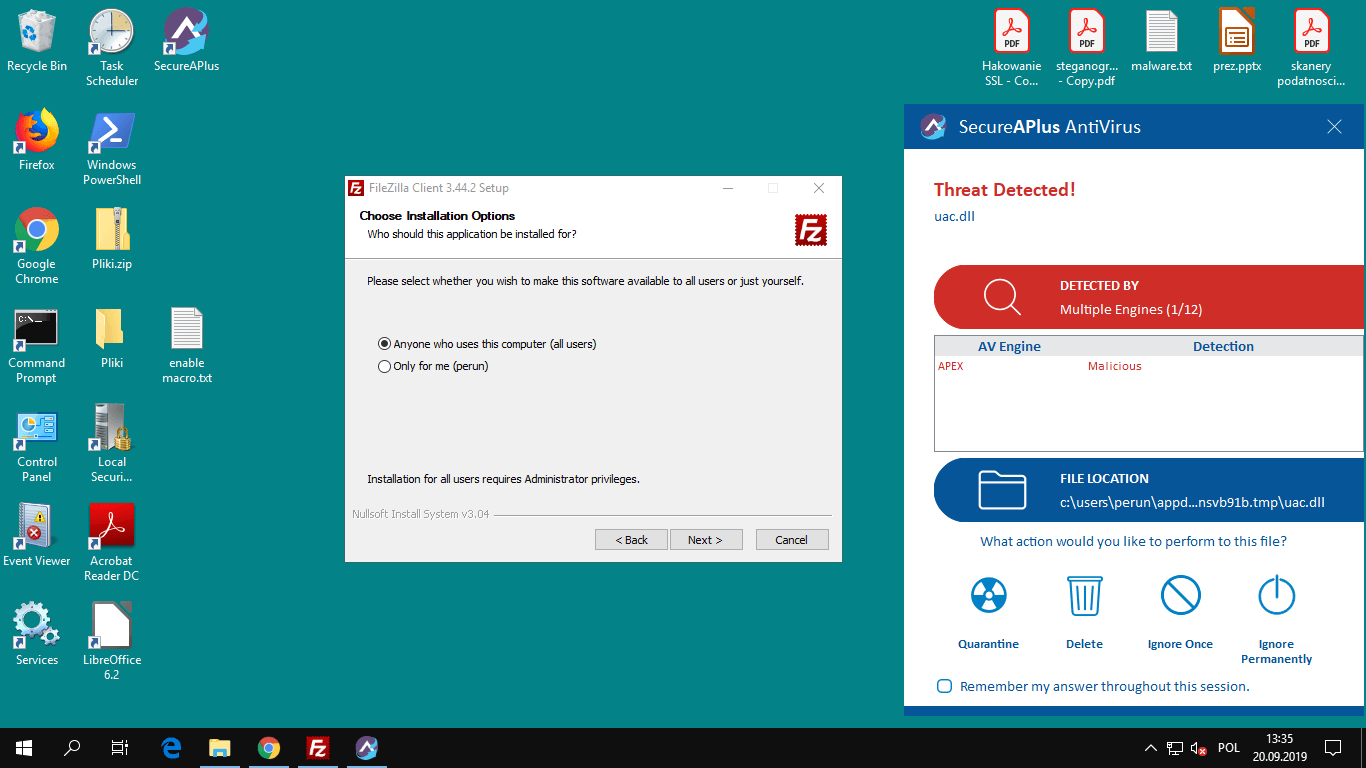Cancel the FileZilla installation
Viewport: 1366px width, 768px height.
pyautogui.click(x=792, y=540)
